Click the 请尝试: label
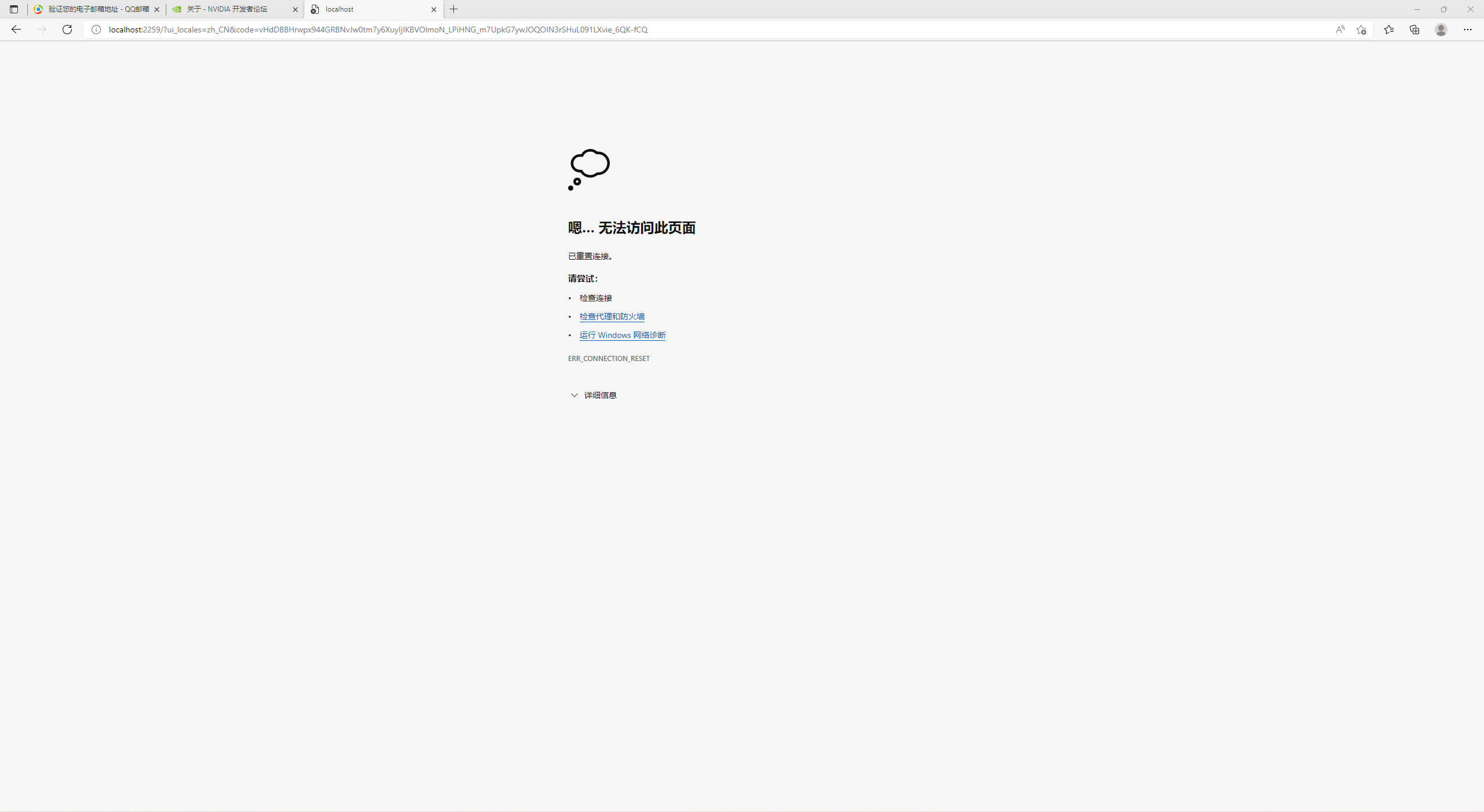The height and width of the screenshot is (812, 1484). pos(583,279)
